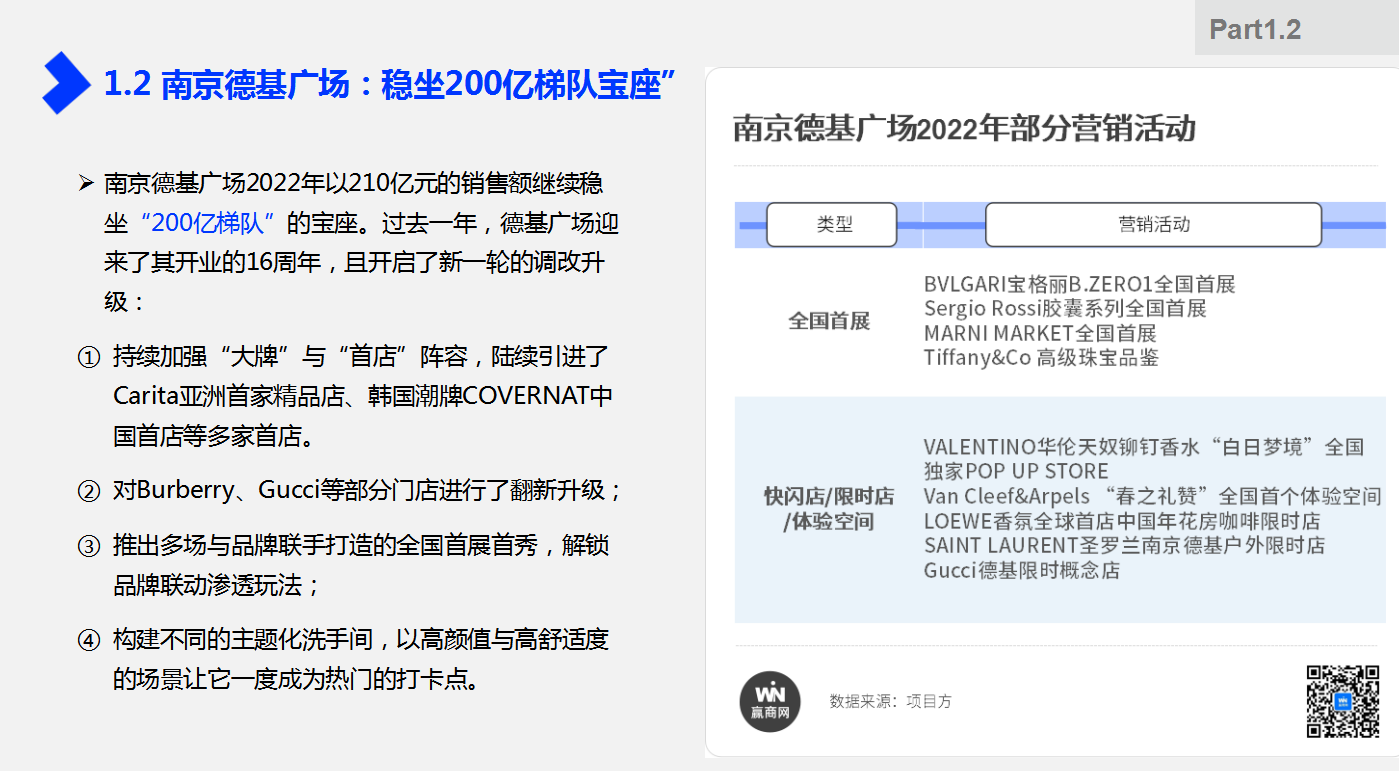1399x771 pixels.
Task: Click the SAINT LAURENT圣罗兰南京德基户外限时店 line
Action: [1124, 545]
